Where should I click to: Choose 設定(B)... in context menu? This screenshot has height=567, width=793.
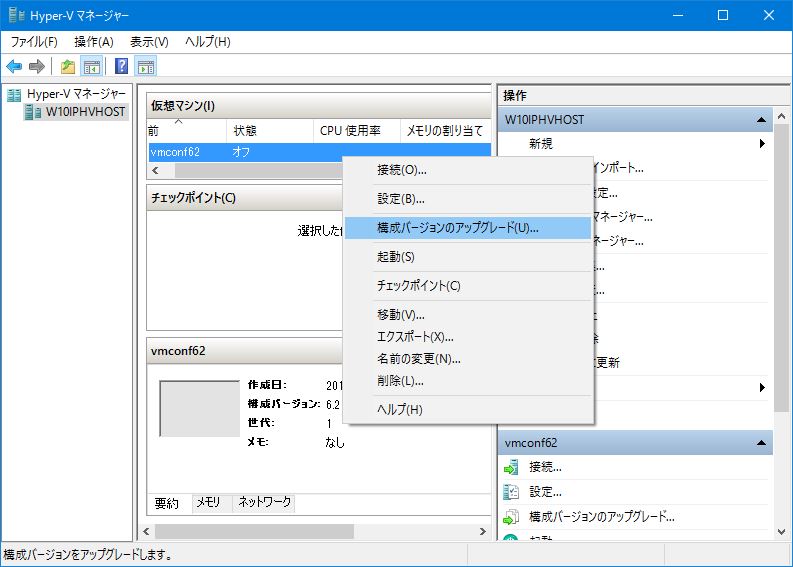click(x=468, y=199)
